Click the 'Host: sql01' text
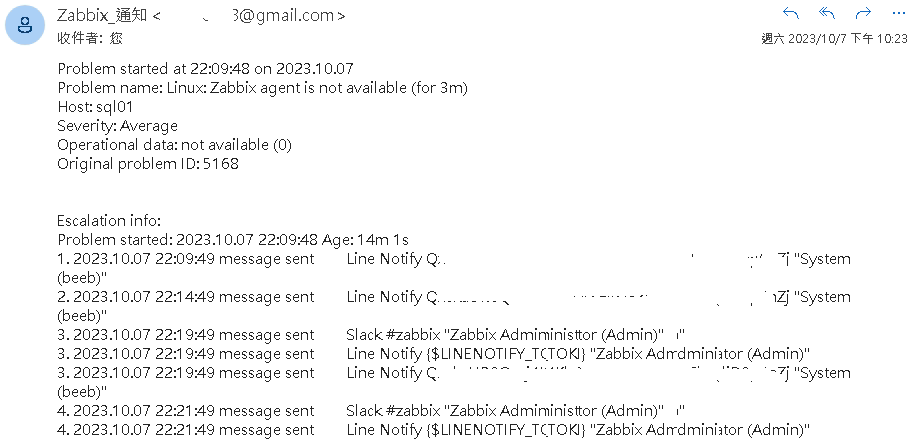The height and width of the screenshot is (441, 920). point(95,107)
